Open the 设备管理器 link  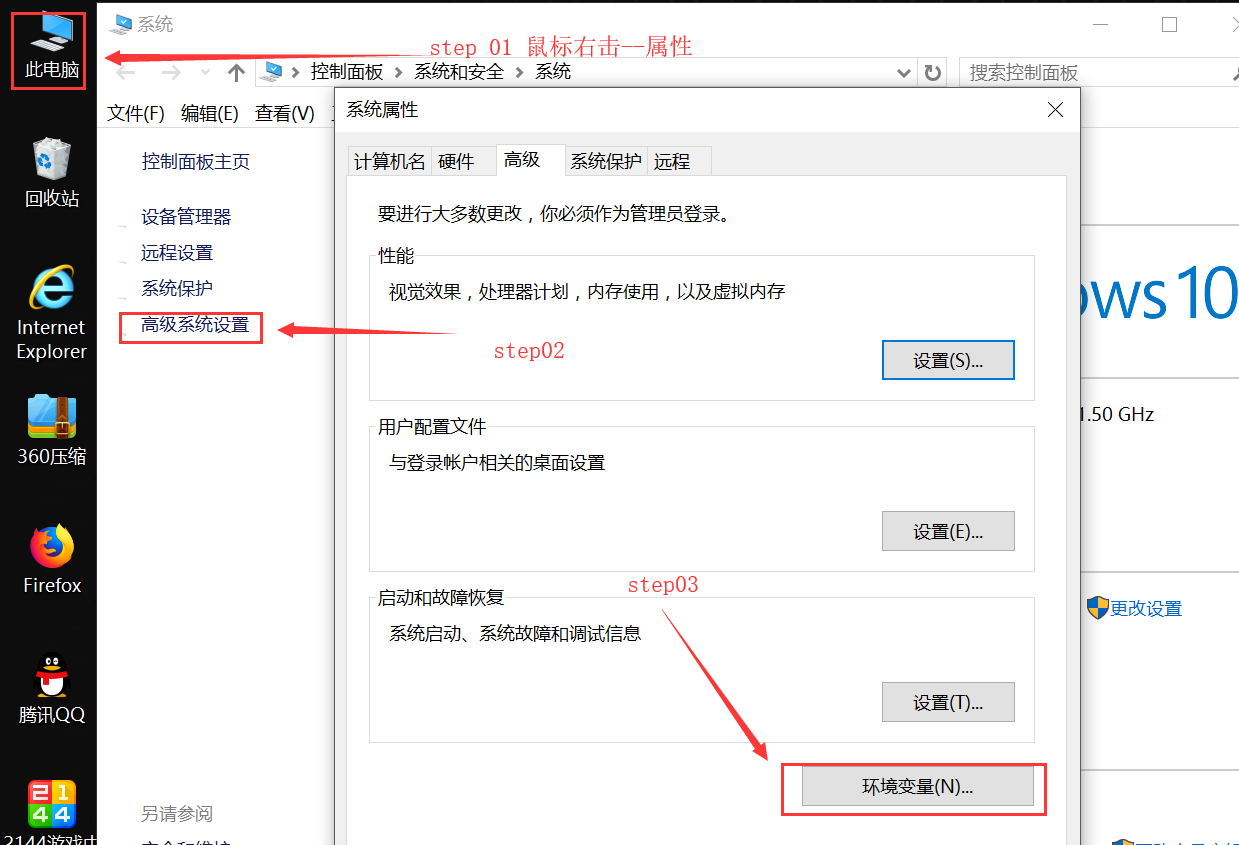coord(186,217)
